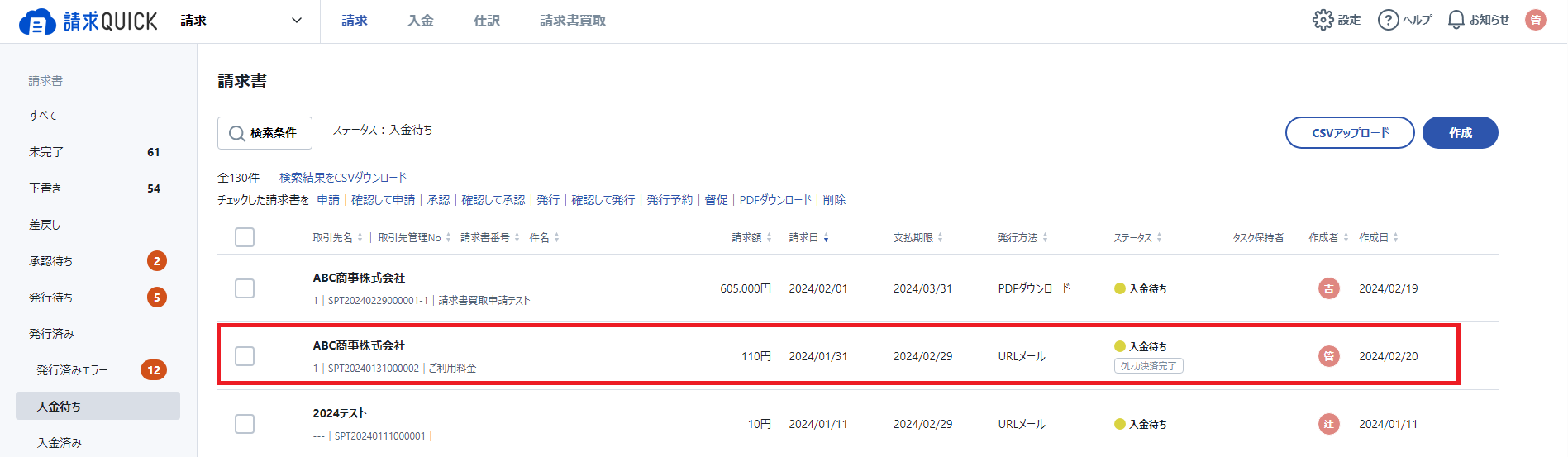Click creator avatar 吉 in 605,000円 row
Viewport: 1568px width, 457px height.
1328,288
